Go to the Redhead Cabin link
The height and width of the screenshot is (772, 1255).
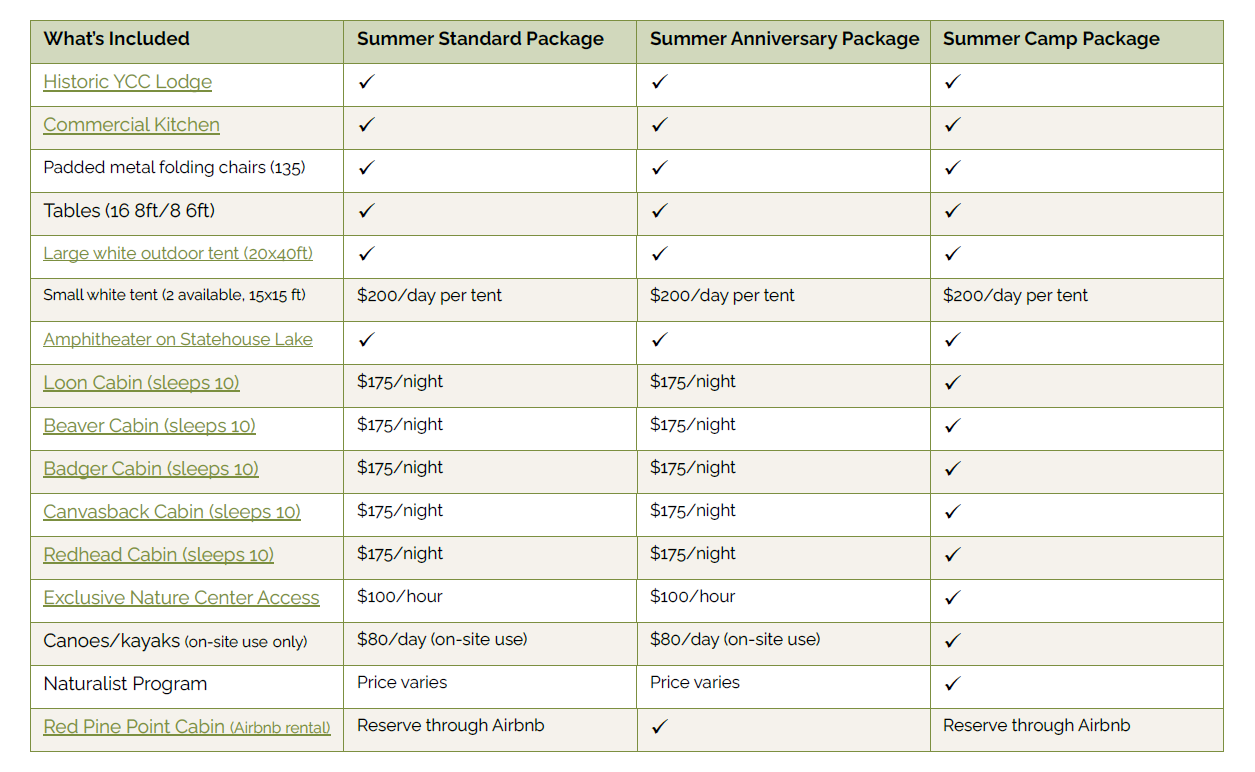click(158, 555)
